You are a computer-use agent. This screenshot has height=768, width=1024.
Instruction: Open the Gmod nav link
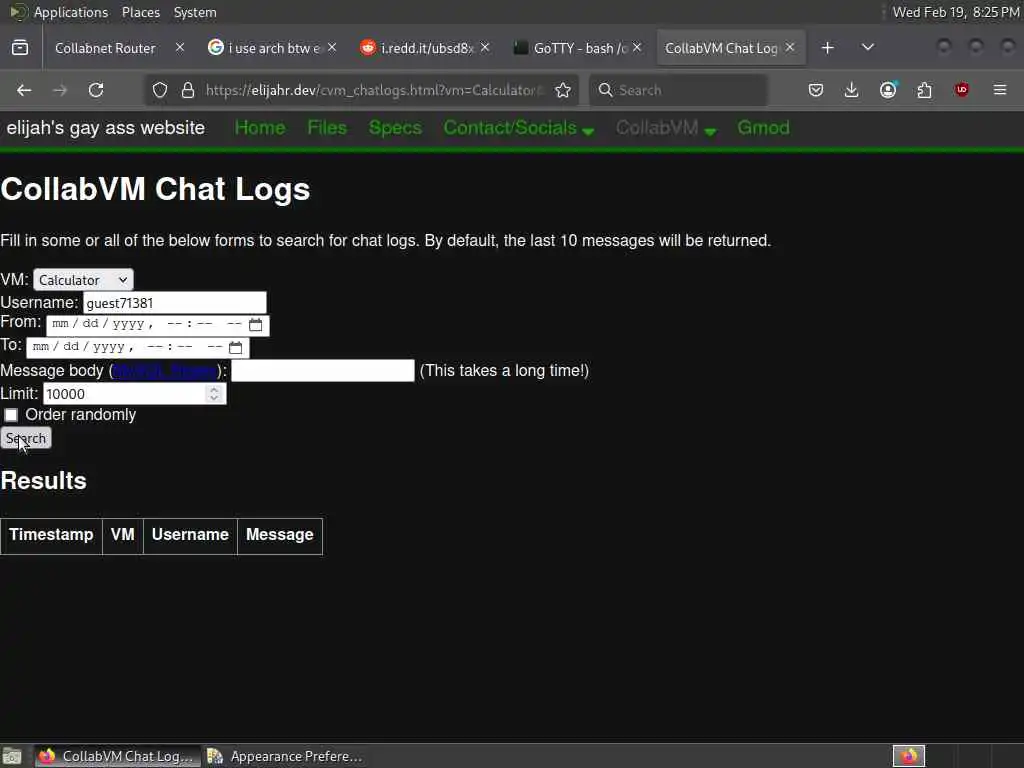click(763, 128)
